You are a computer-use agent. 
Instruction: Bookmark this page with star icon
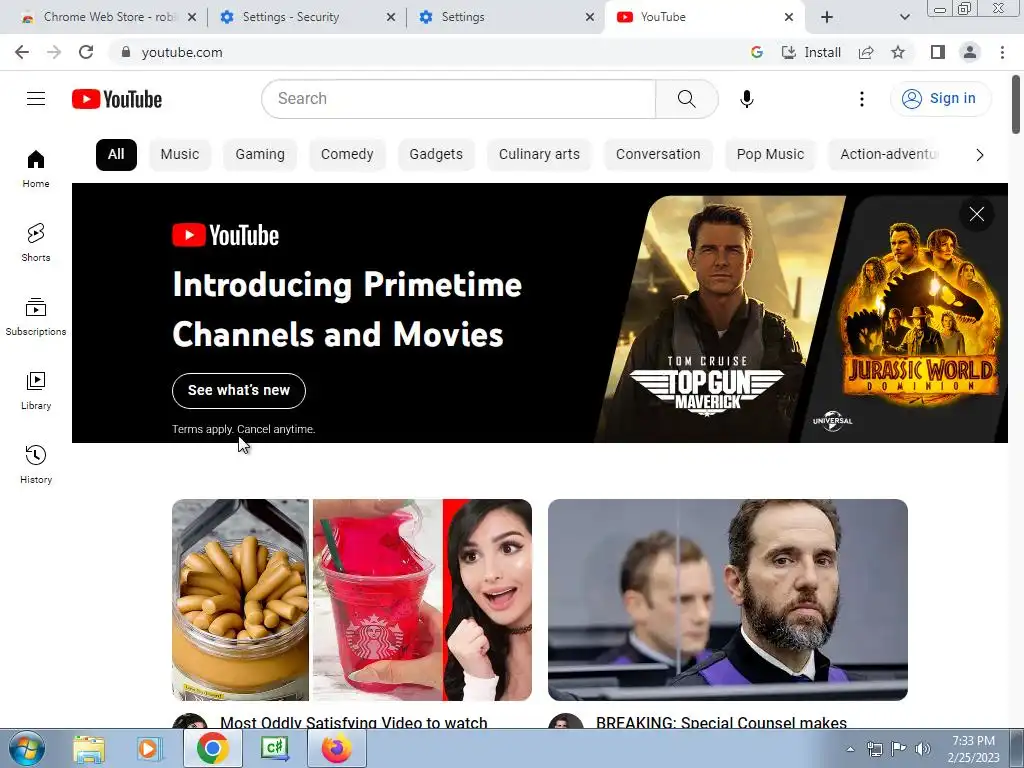[x=898, y=52]
